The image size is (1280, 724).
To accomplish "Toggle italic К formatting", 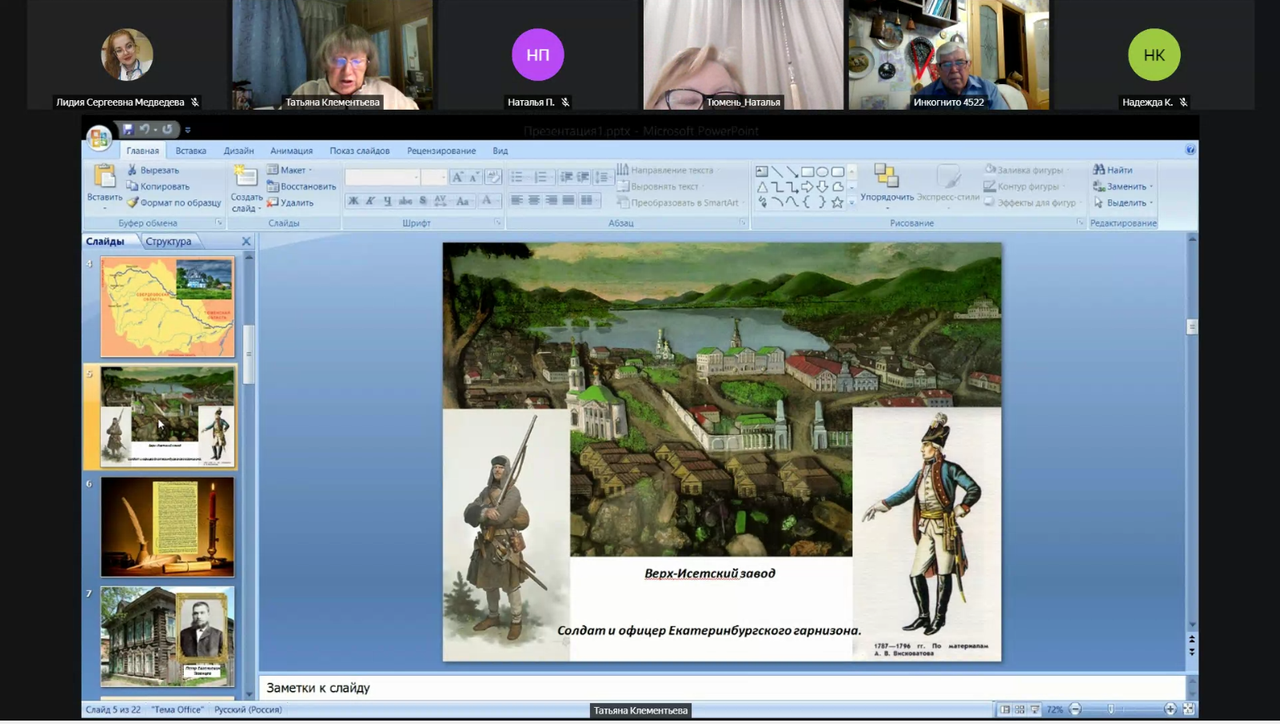I will pos(370,201).
